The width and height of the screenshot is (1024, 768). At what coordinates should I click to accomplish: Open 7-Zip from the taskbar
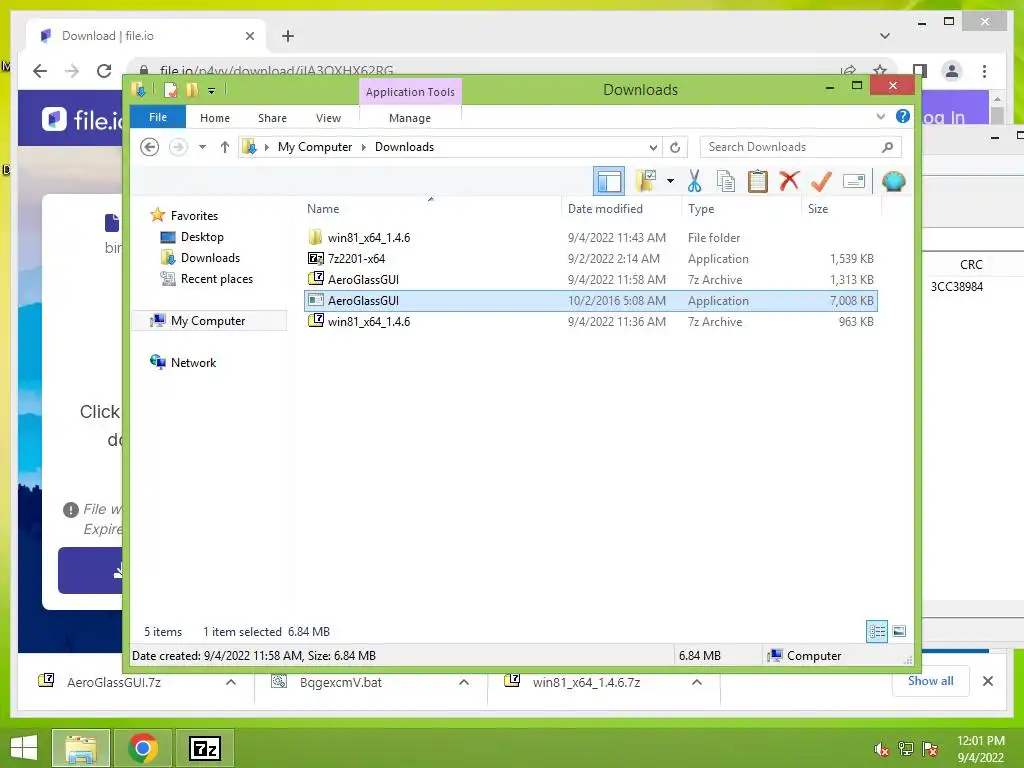click(x=204, y=748)
